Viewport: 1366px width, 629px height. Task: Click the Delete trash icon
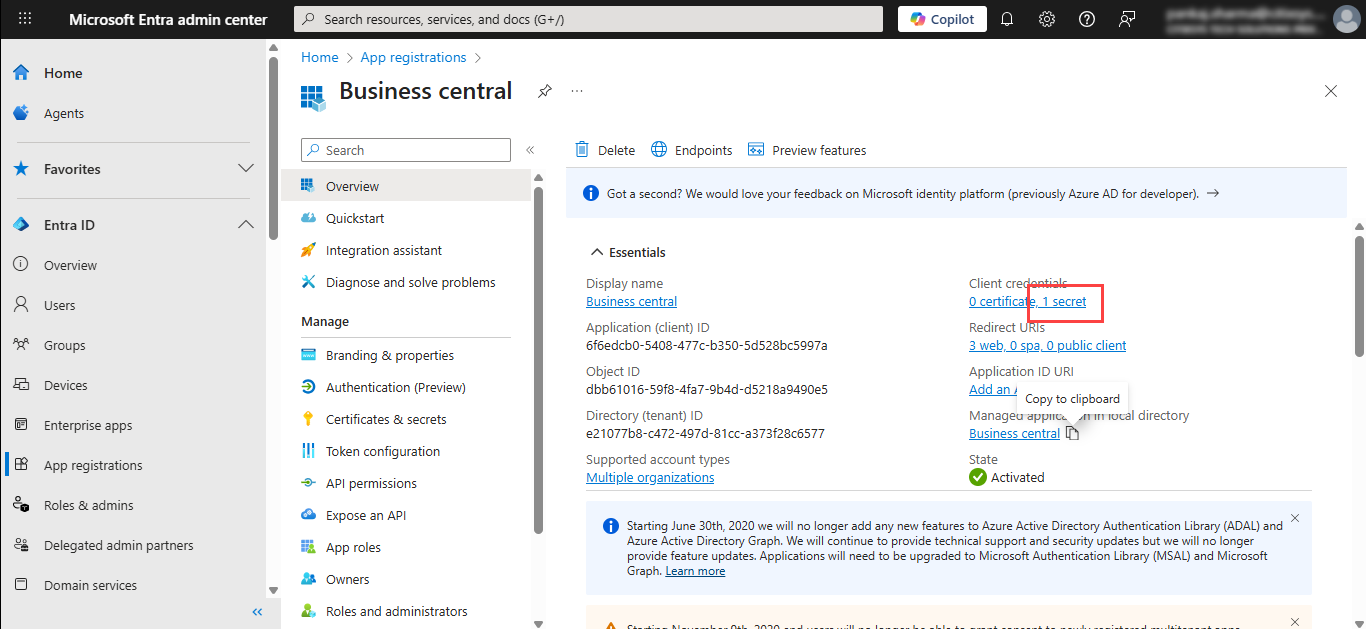[582, 150]
